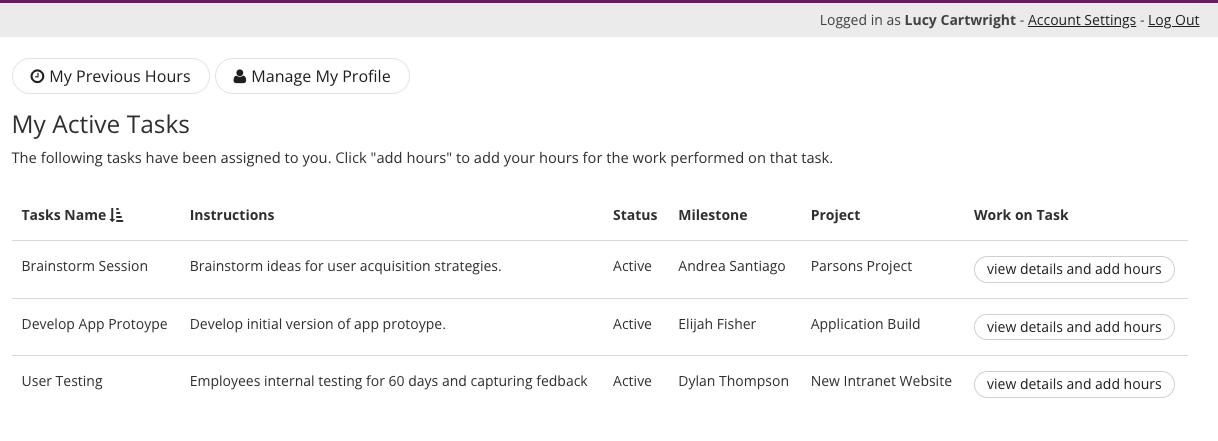The image size is (1218, 441).
Task: Log out using the Log Out link
Action: tap(1173, 20)
